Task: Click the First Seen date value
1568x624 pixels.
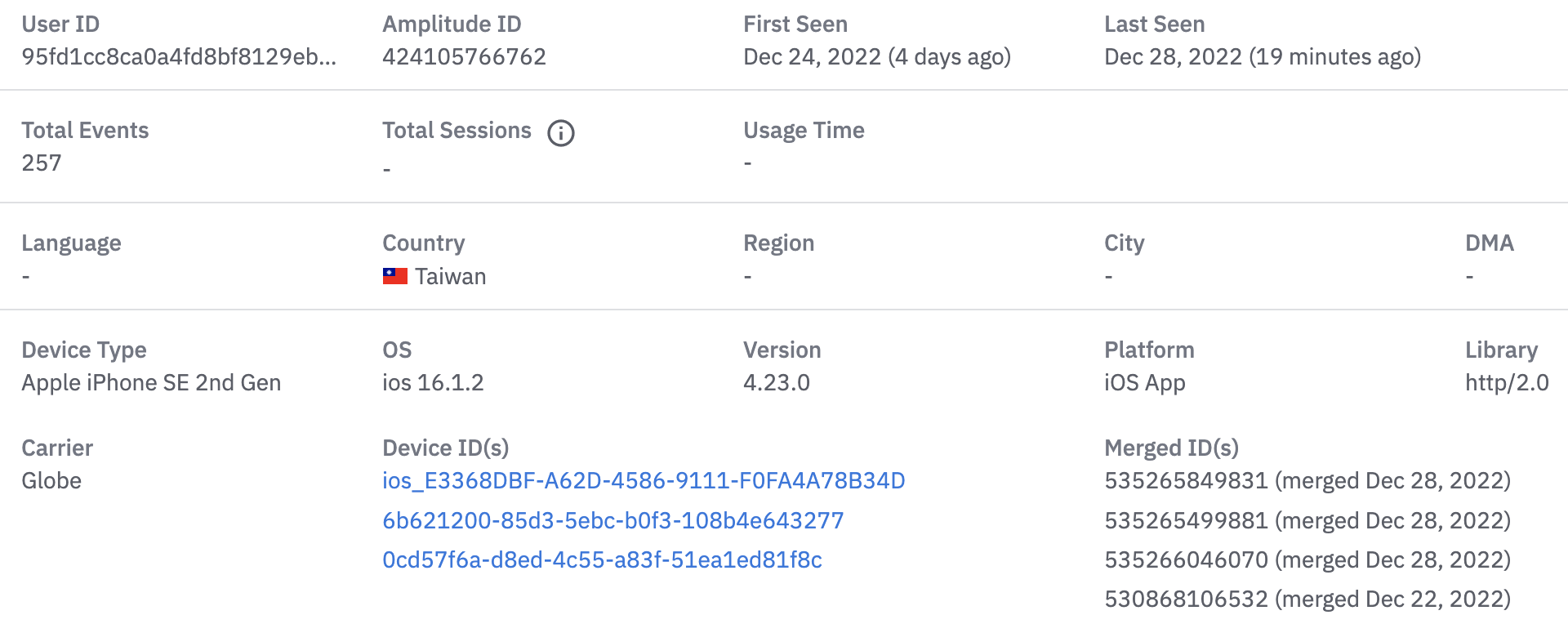Action: [x=876, y=56]
